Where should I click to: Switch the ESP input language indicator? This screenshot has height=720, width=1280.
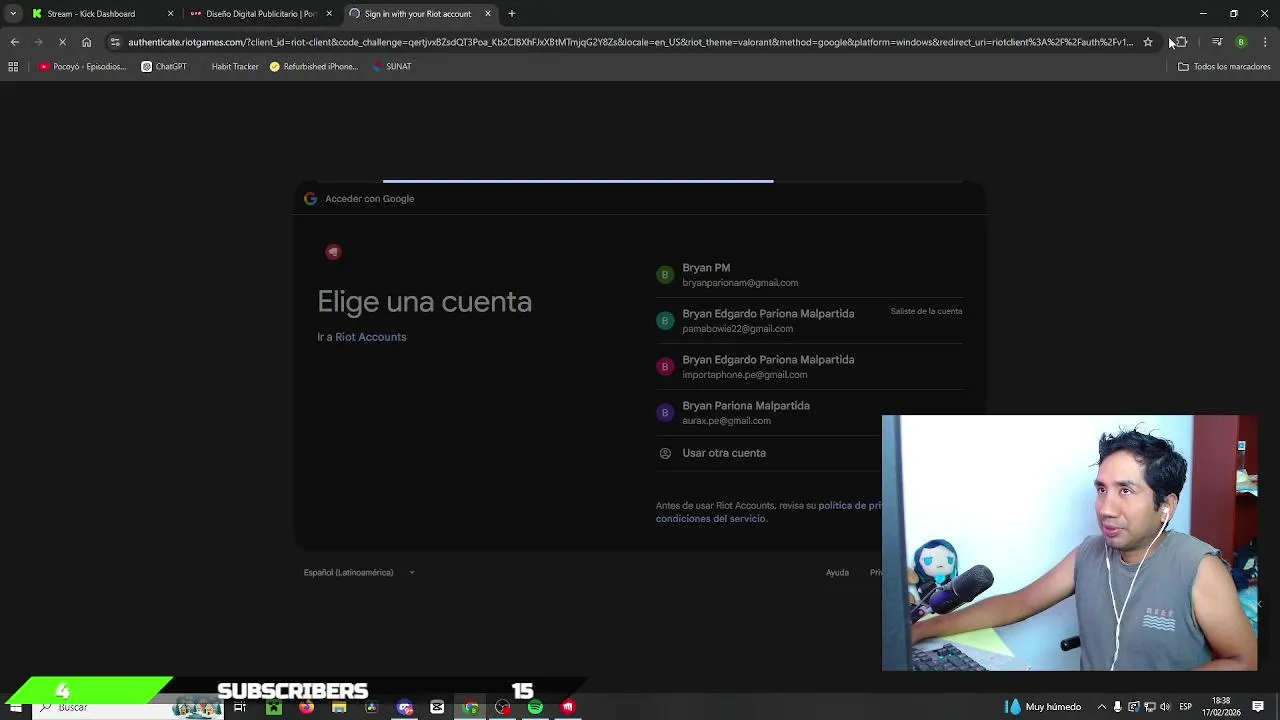pyautogui.click(x=1186, y=707)
